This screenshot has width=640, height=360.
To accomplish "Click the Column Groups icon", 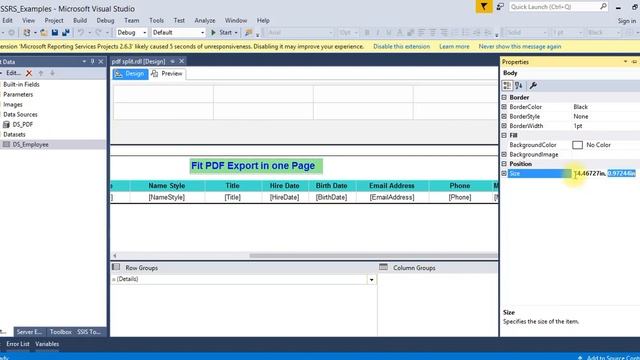I will 383,267.
